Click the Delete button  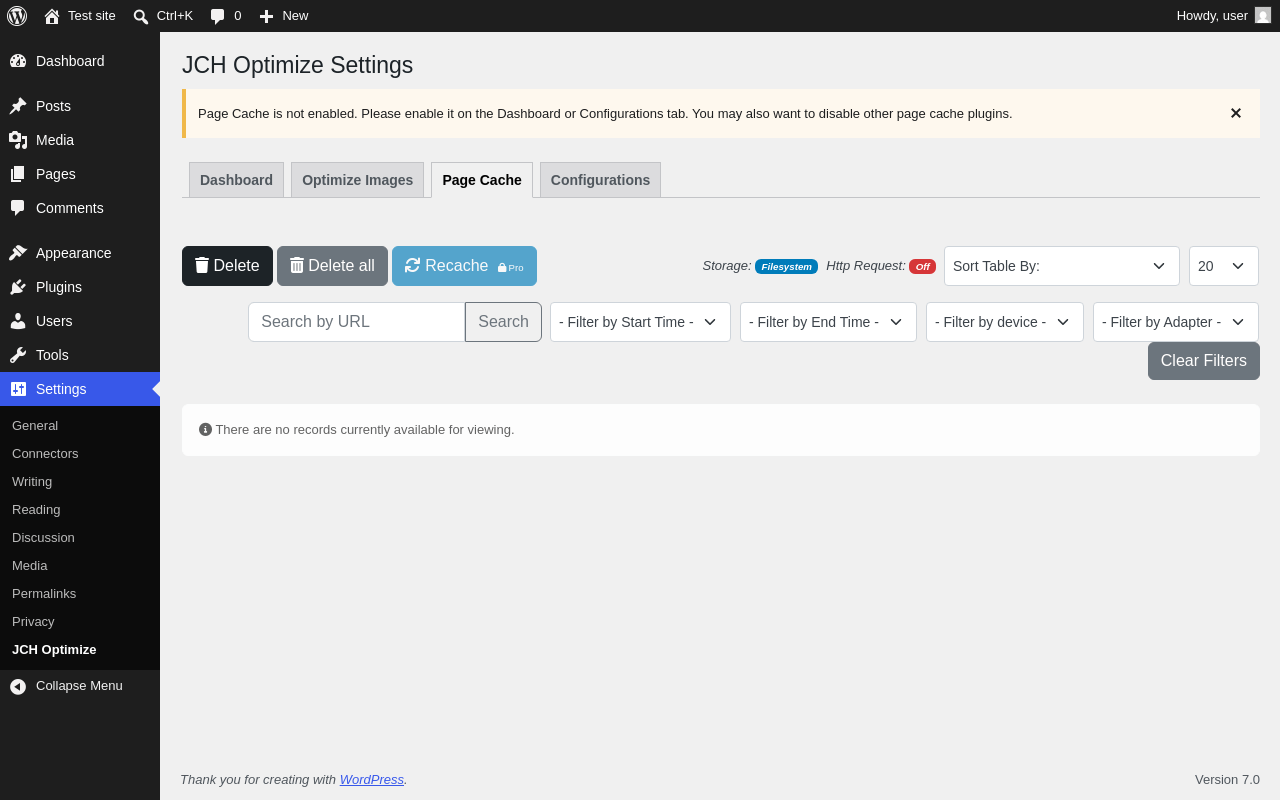click(227, 266)
